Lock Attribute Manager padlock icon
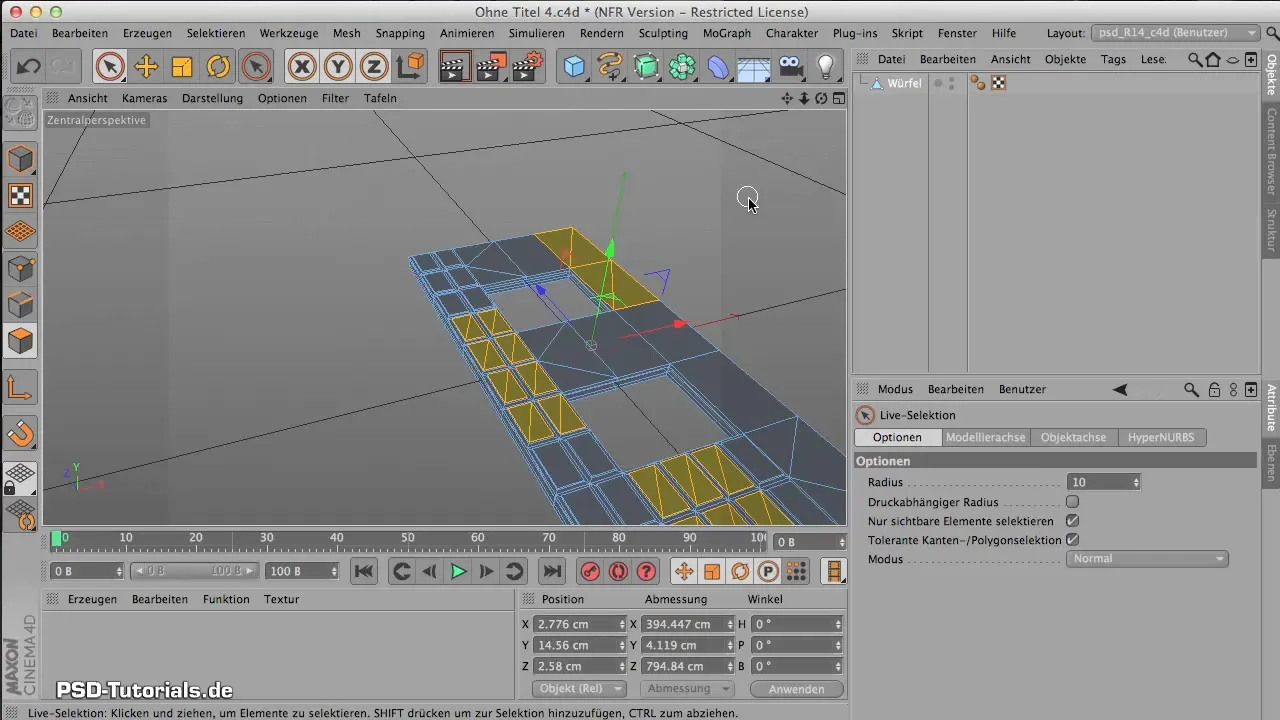This screenshot has width=1280, height=720. point(1214,389)
